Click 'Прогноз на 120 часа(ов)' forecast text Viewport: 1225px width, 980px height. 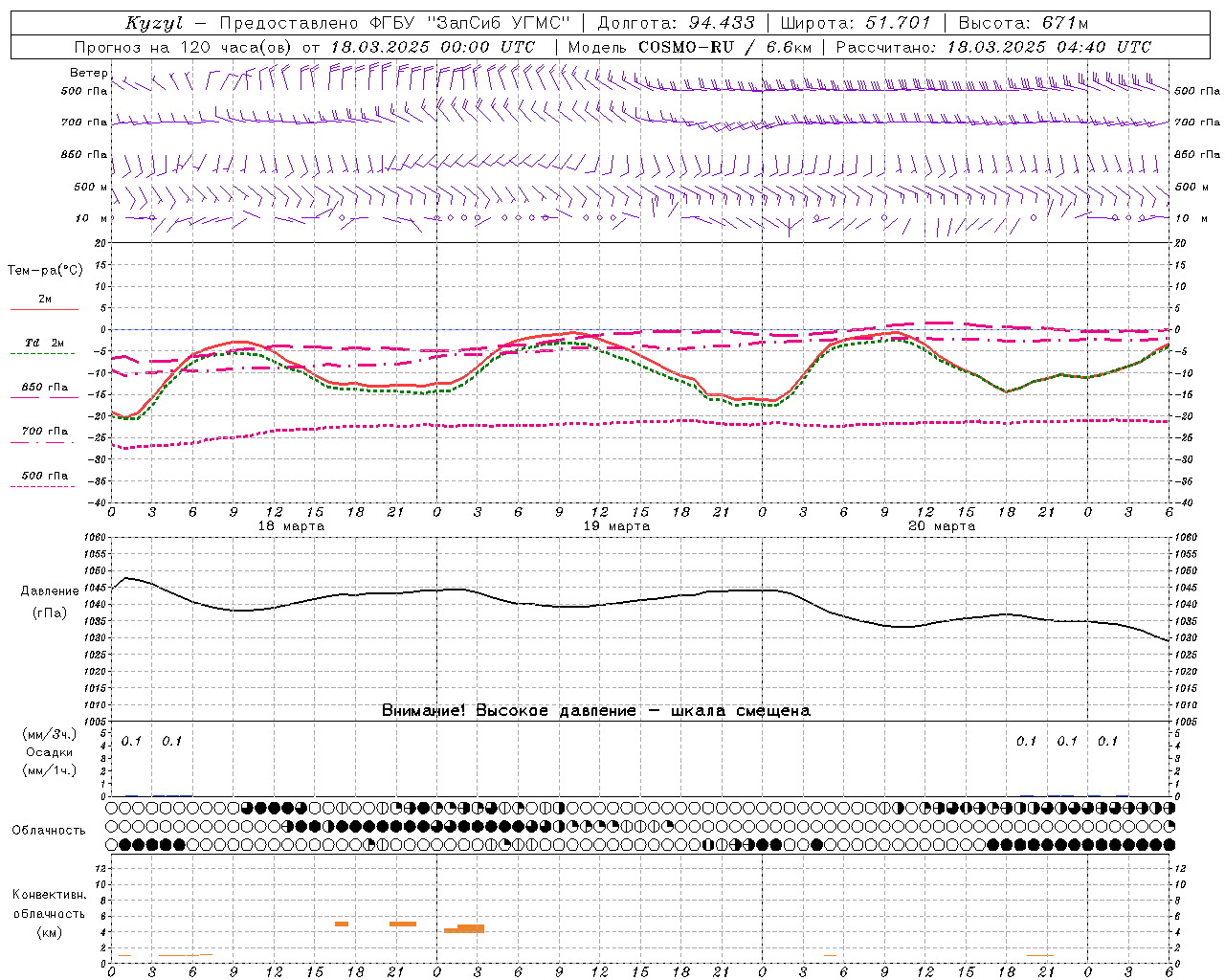coord(184,47)
